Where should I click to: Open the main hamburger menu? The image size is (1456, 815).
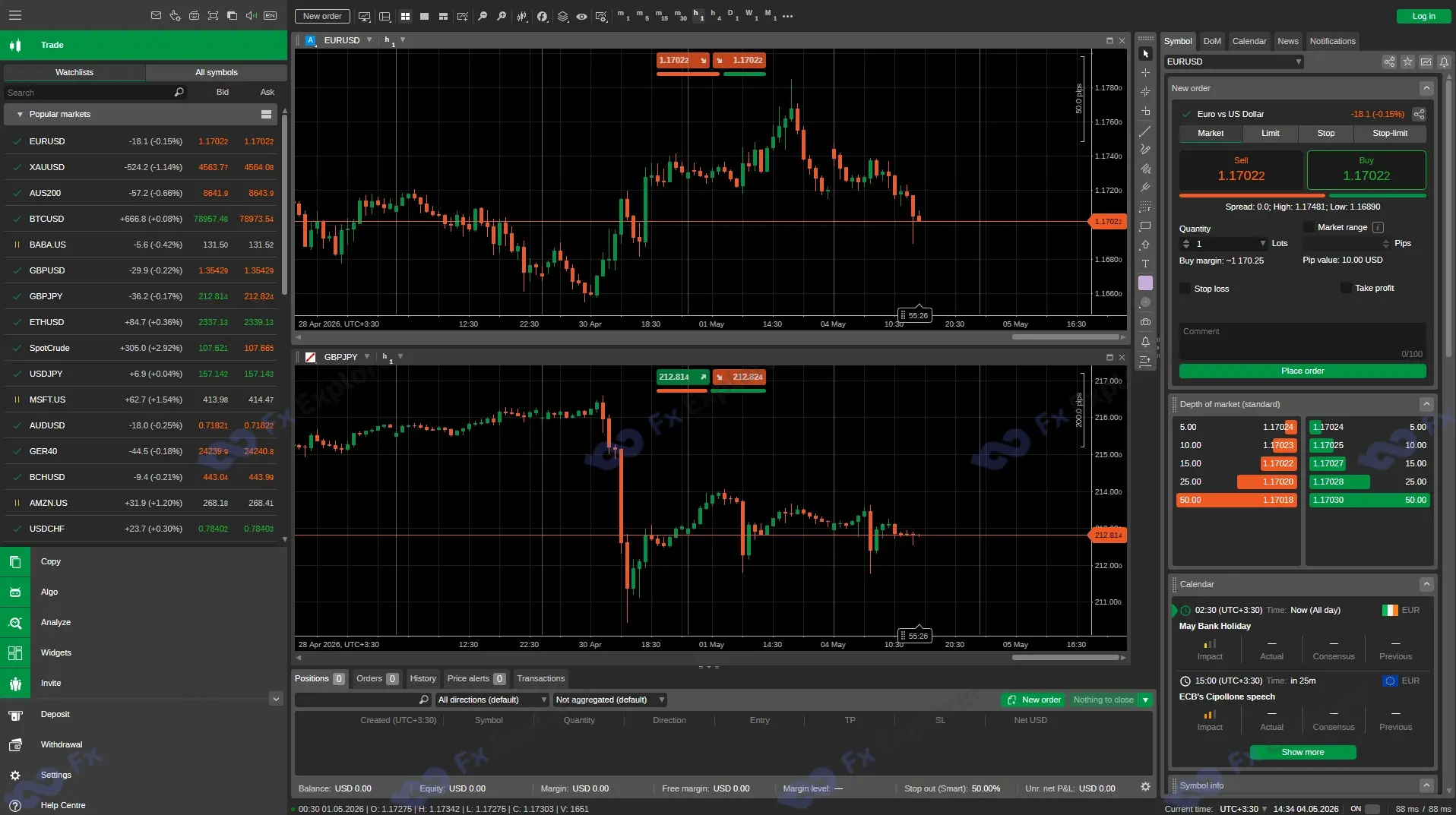click(x=15, y=15)
